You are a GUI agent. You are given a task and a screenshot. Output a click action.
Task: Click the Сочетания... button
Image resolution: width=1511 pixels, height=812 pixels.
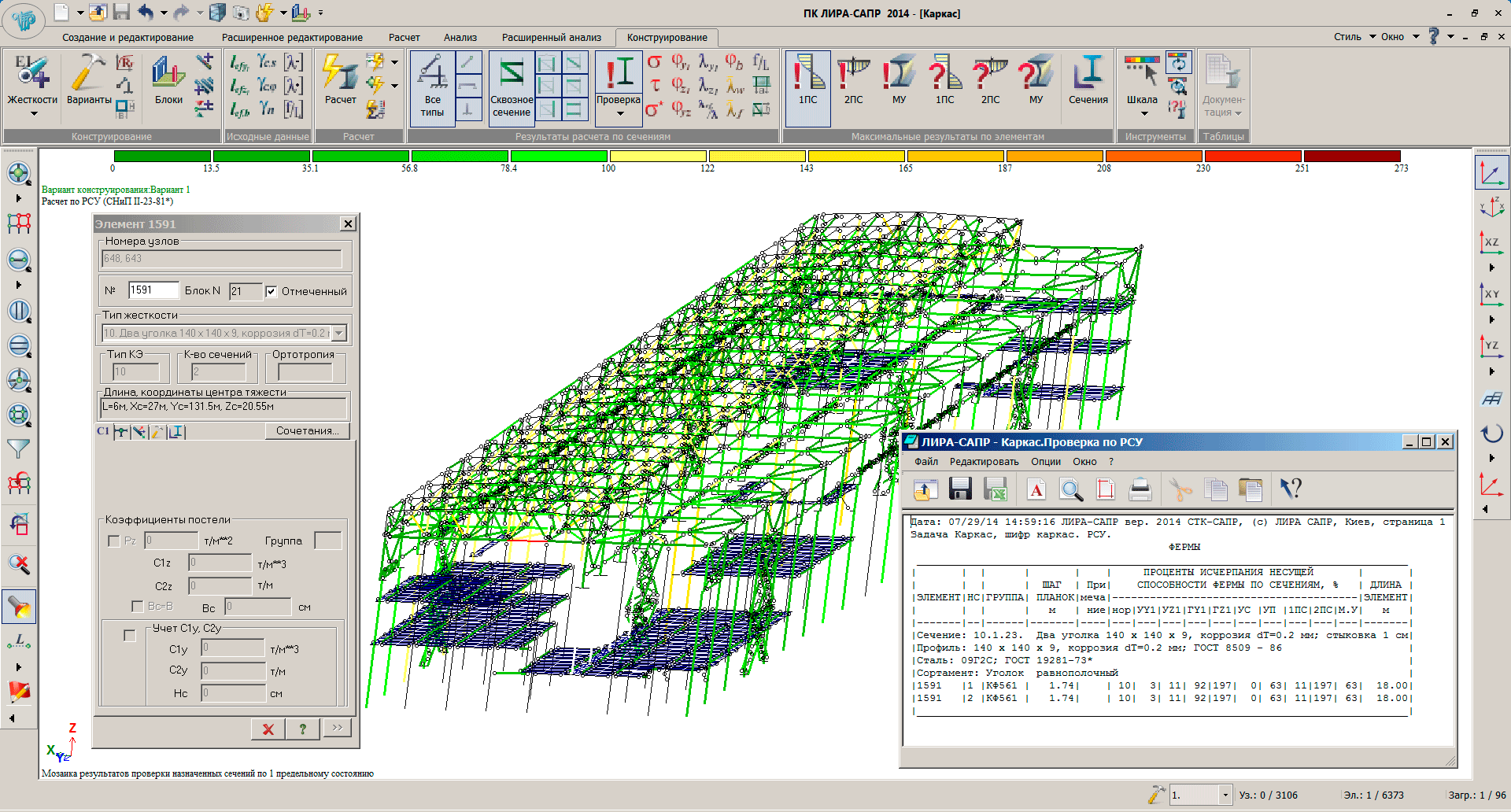(307, 431)
